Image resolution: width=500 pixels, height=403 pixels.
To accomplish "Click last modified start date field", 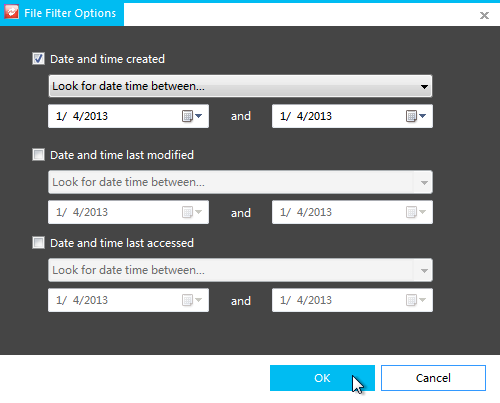I will (128, 212).
